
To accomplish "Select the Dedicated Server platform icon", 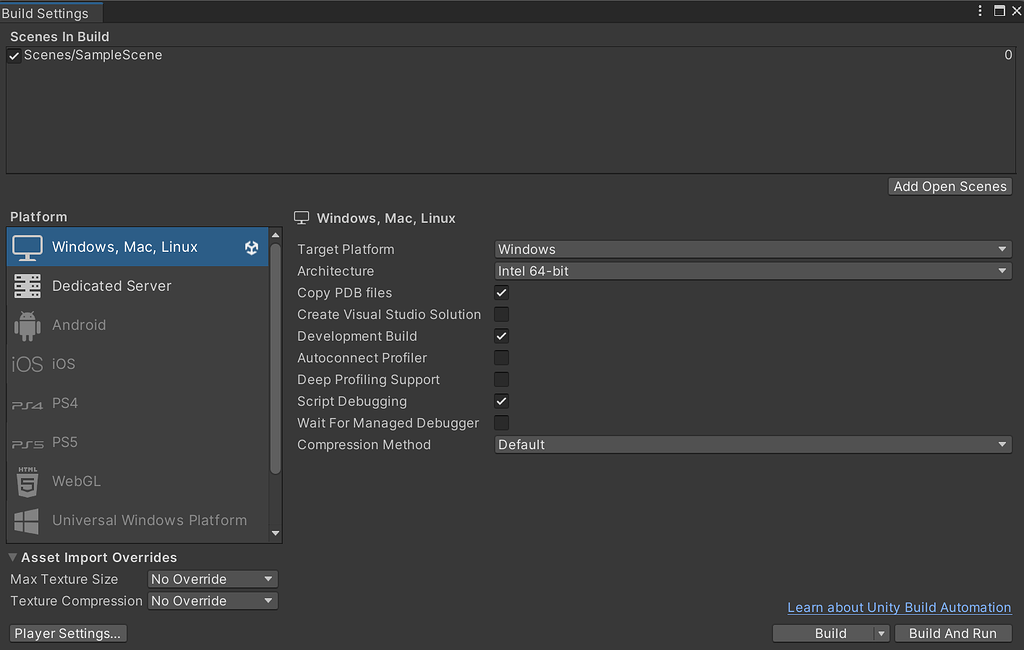I will (x=27, y=286).
